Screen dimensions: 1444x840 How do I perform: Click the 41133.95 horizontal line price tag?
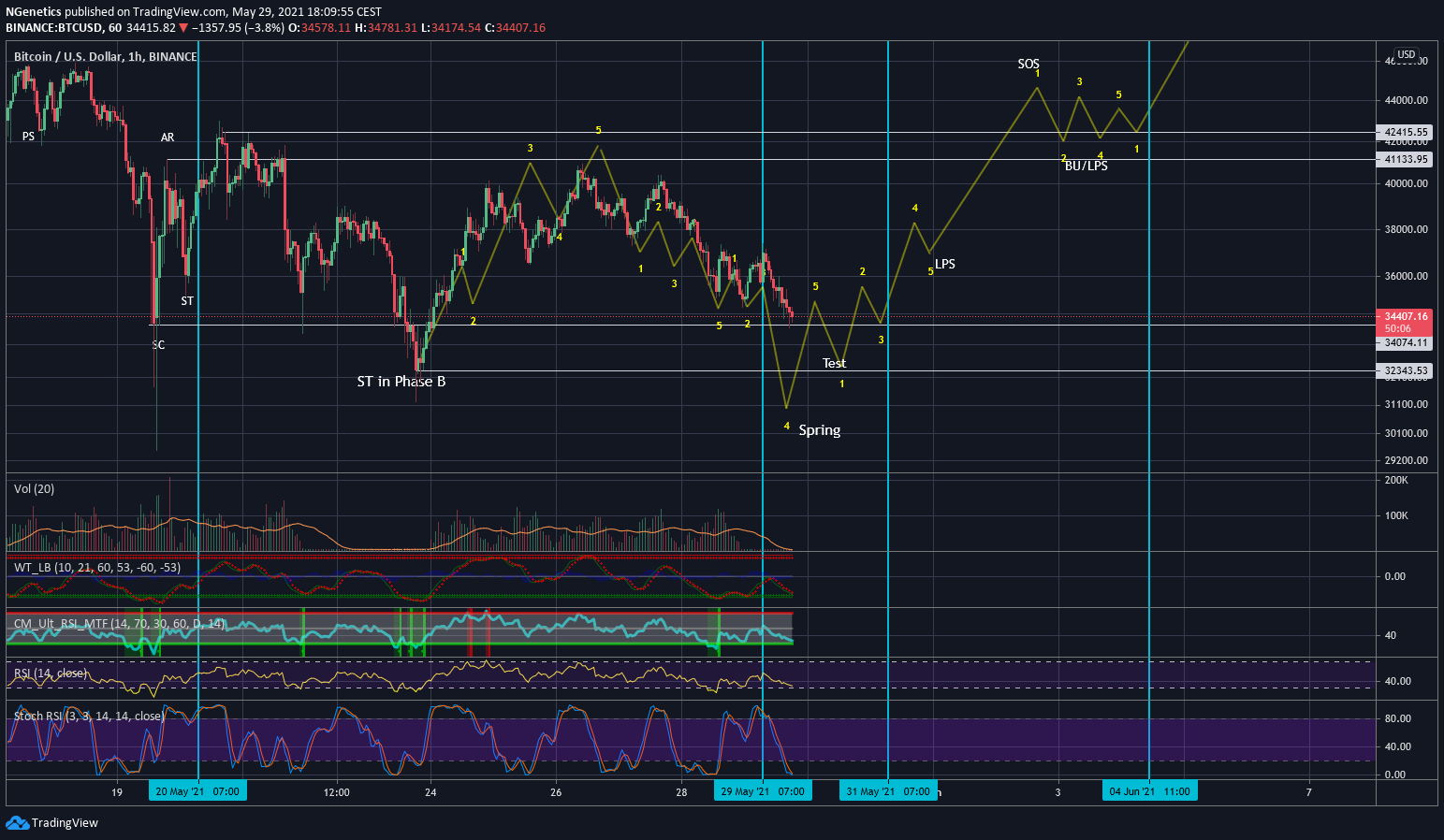(1406, 159)
